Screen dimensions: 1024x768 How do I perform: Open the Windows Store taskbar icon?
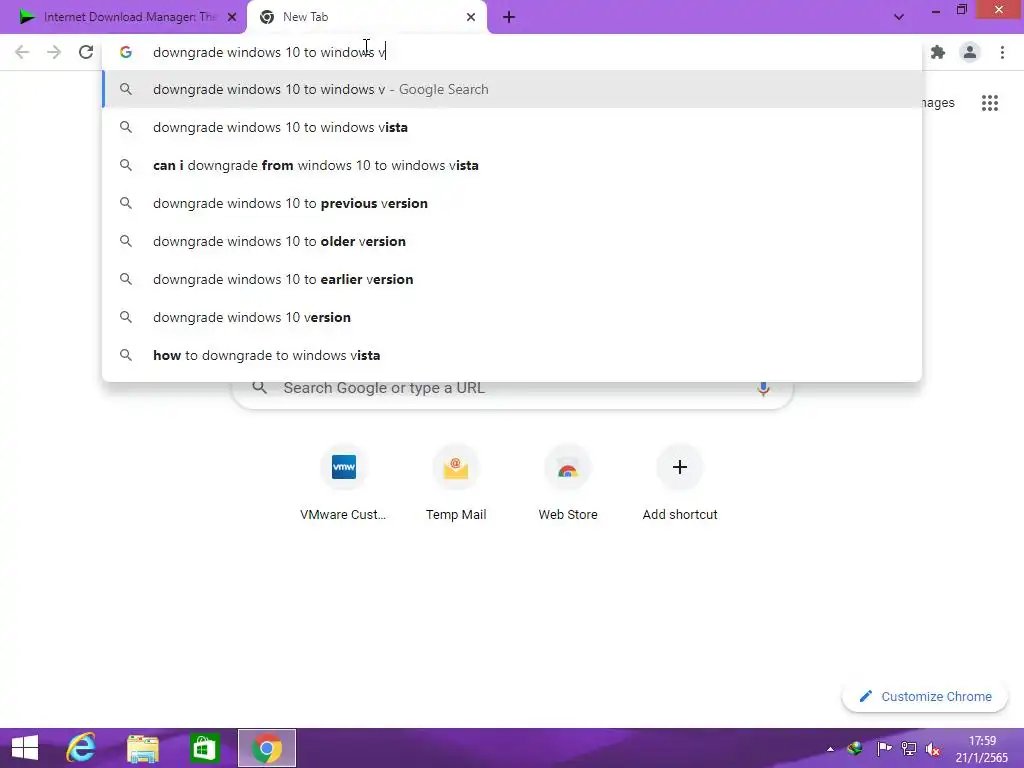pos(204,748)
